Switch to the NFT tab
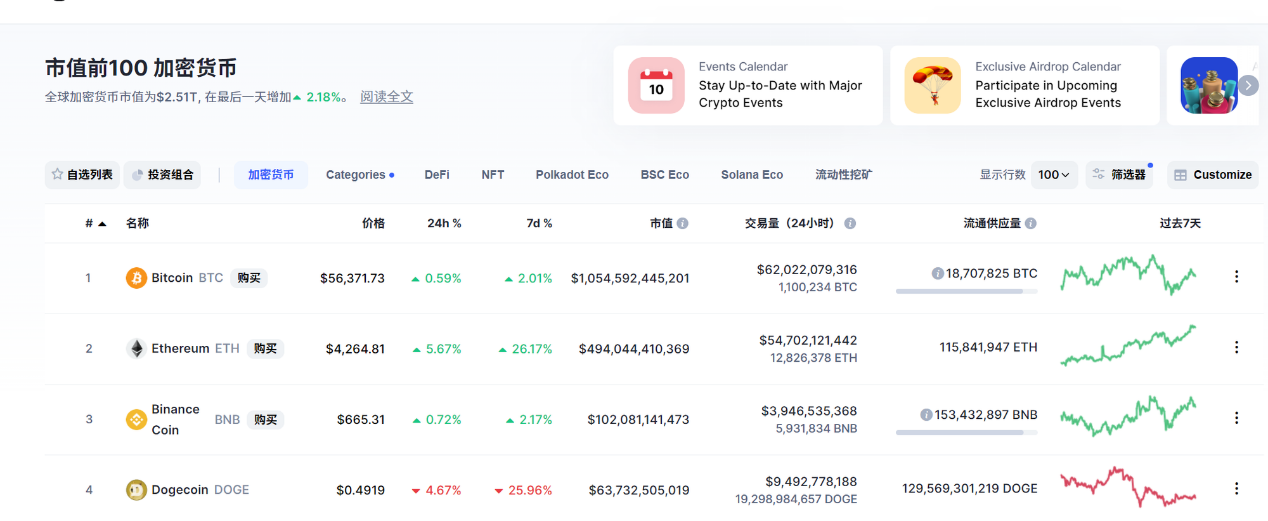The image size is (1268, 521). [x=493, y=175]
